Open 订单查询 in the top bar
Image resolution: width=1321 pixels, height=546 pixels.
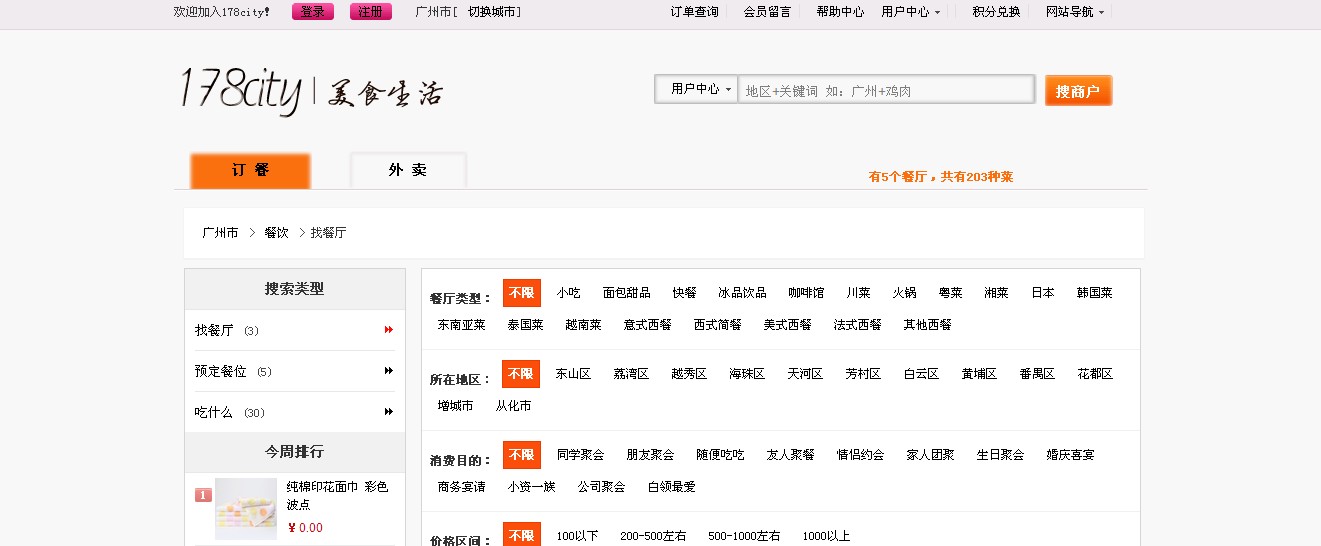pyautogui.click(x=694, y=12)
